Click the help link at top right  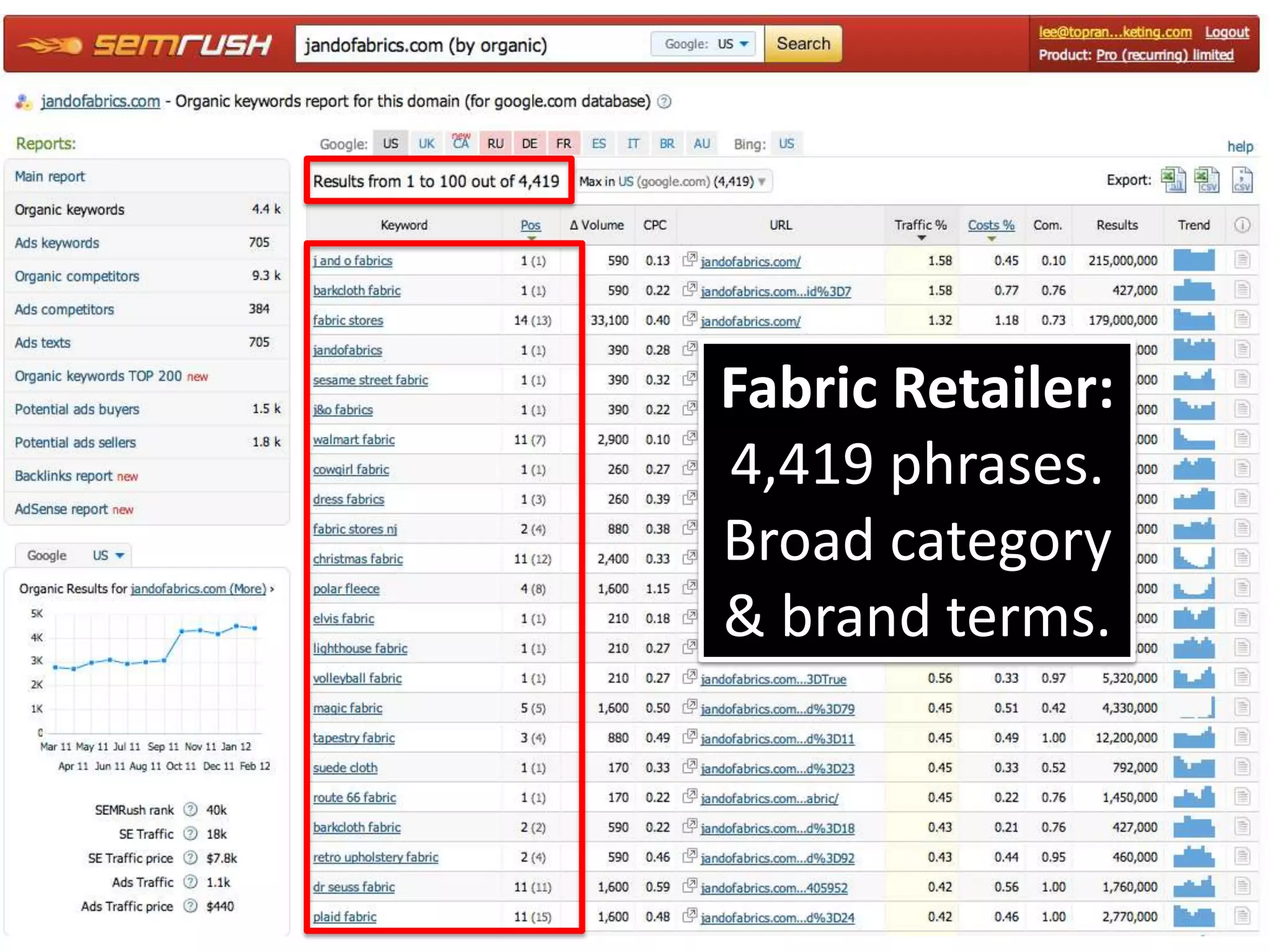coord(1240,146)
